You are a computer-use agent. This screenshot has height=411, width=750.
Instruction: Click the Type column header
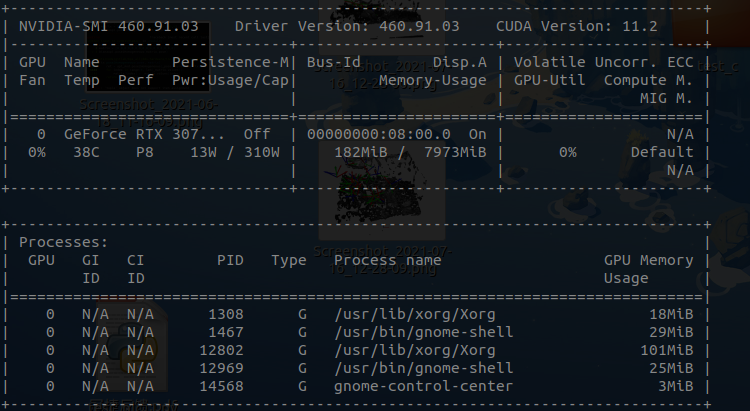[x=289, y=260]
